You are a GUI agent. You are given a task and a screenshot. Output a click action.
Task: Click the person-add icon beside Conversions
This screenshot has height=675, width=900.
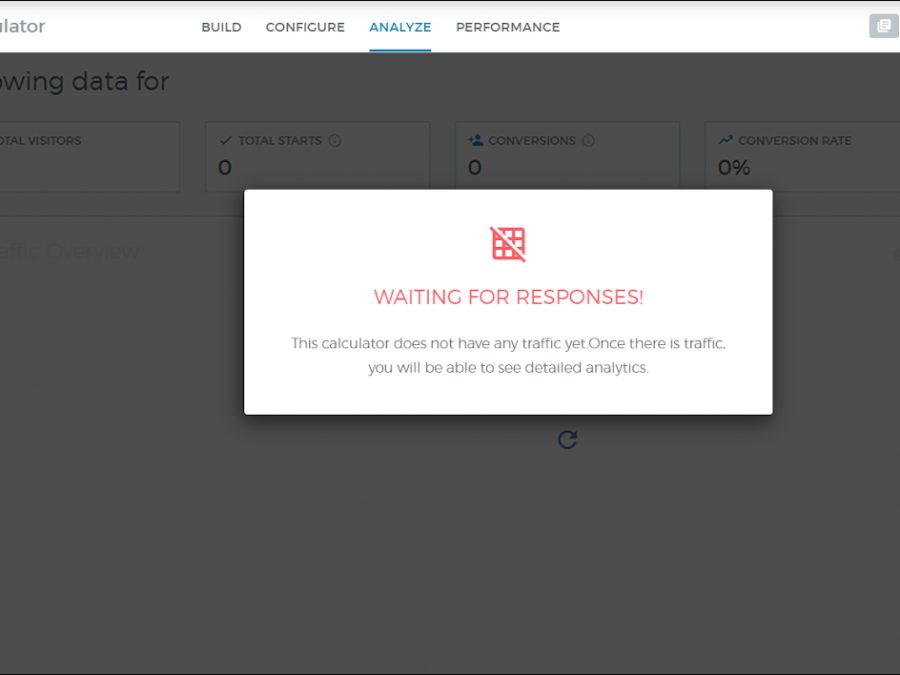point(475,141)
